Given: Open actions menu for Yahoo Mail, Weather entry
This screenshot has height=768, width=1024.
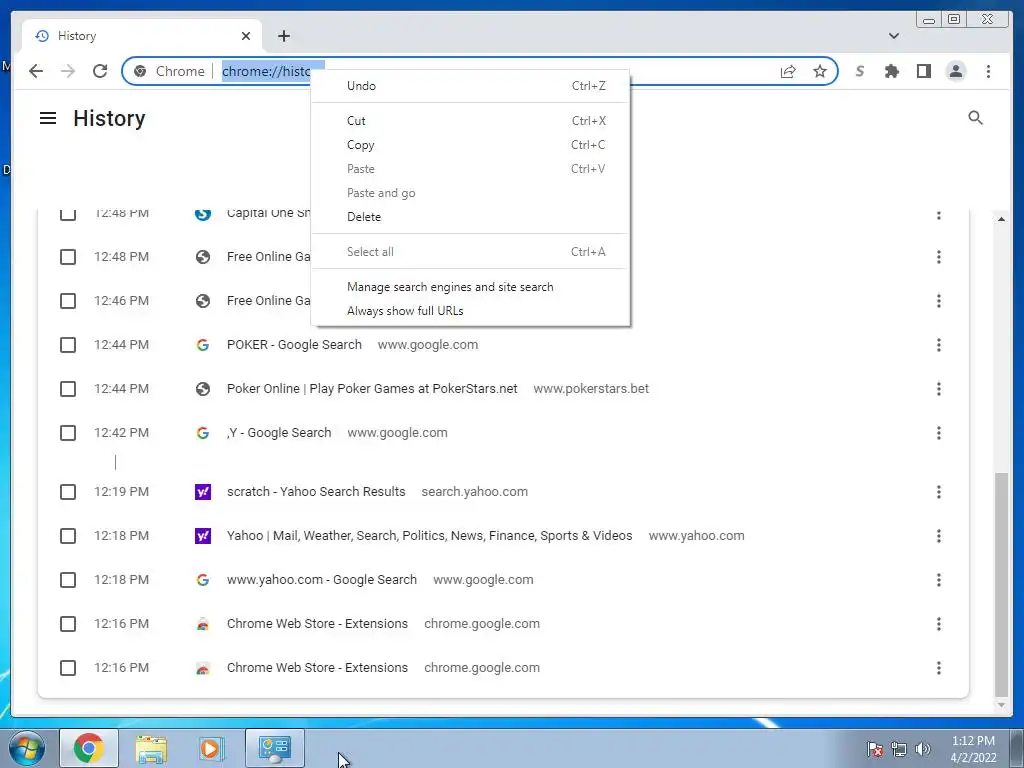Looking at the screenshot, I should click(938, 536).
